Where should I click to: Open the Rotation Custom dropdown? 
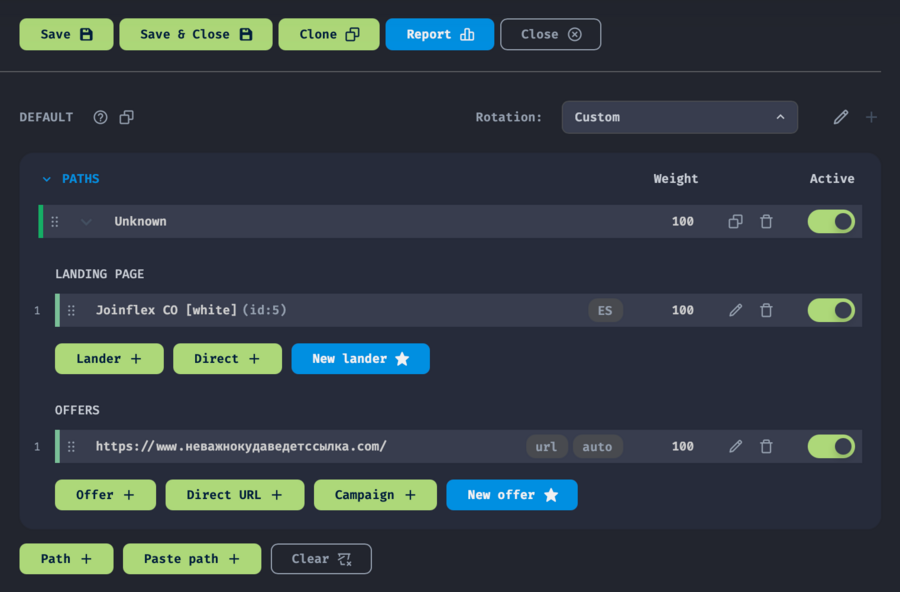coord(679,117)
